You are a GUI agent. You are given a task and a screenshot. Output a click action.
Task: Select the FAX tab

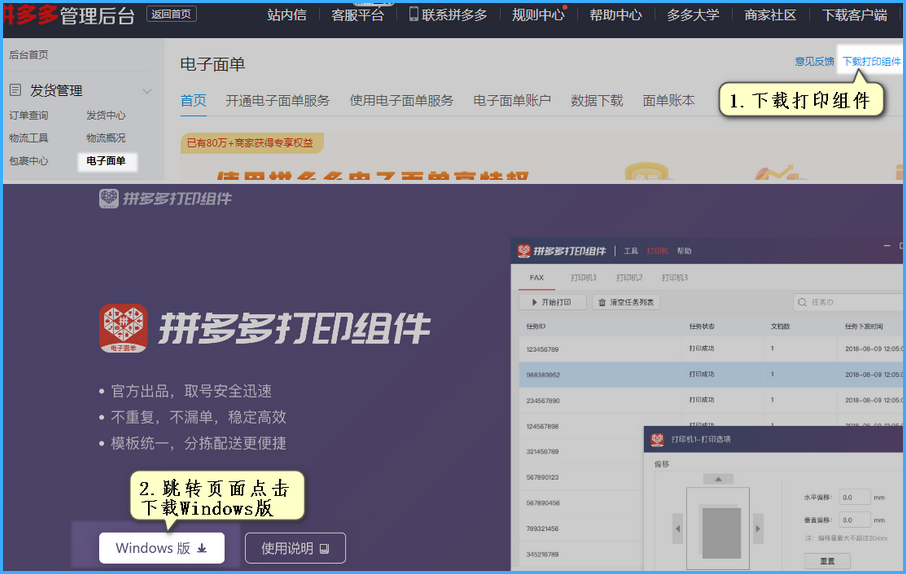pyautogui.click(x=537, y=277)
